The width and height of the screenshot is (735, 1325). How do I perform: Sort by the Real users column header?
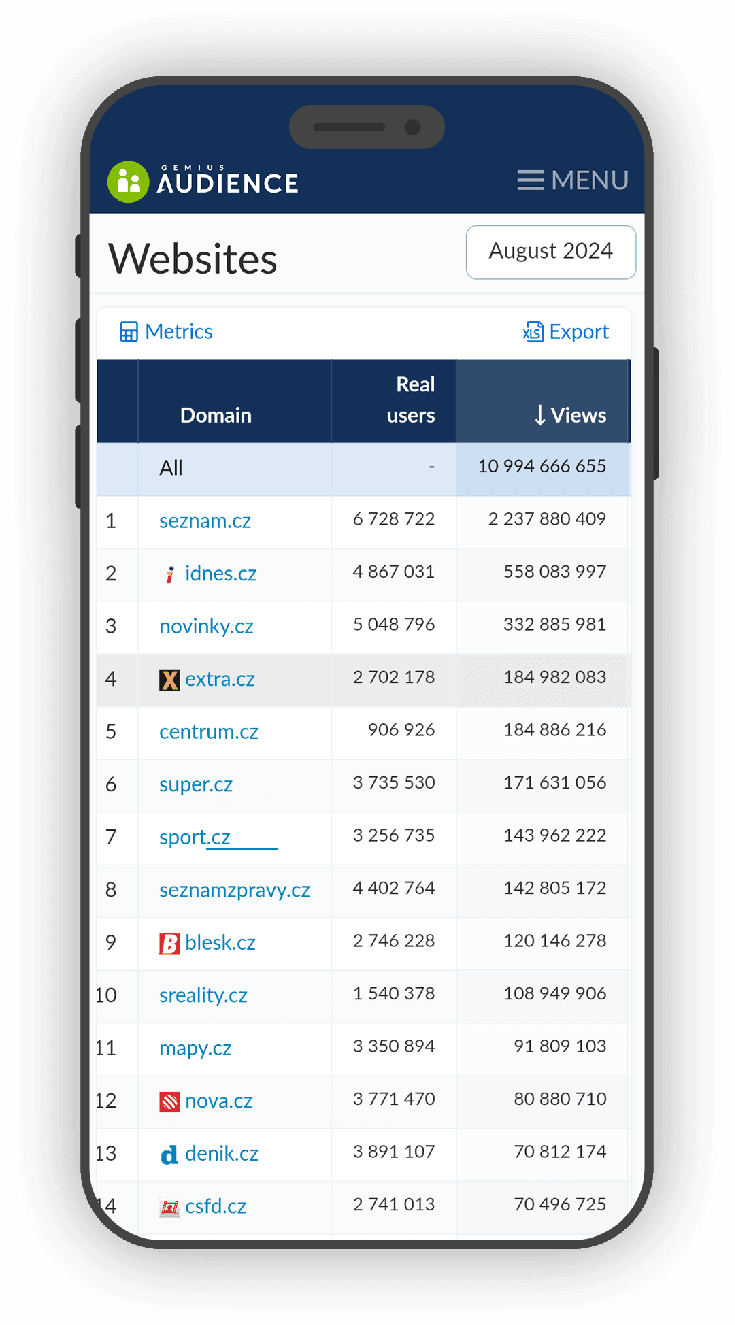pos(414,400)
